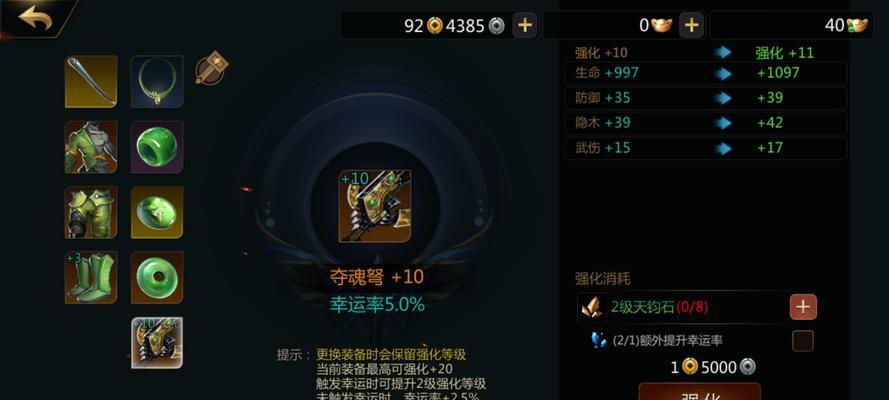Open the hammer forge icon

[x=211, y=68]
